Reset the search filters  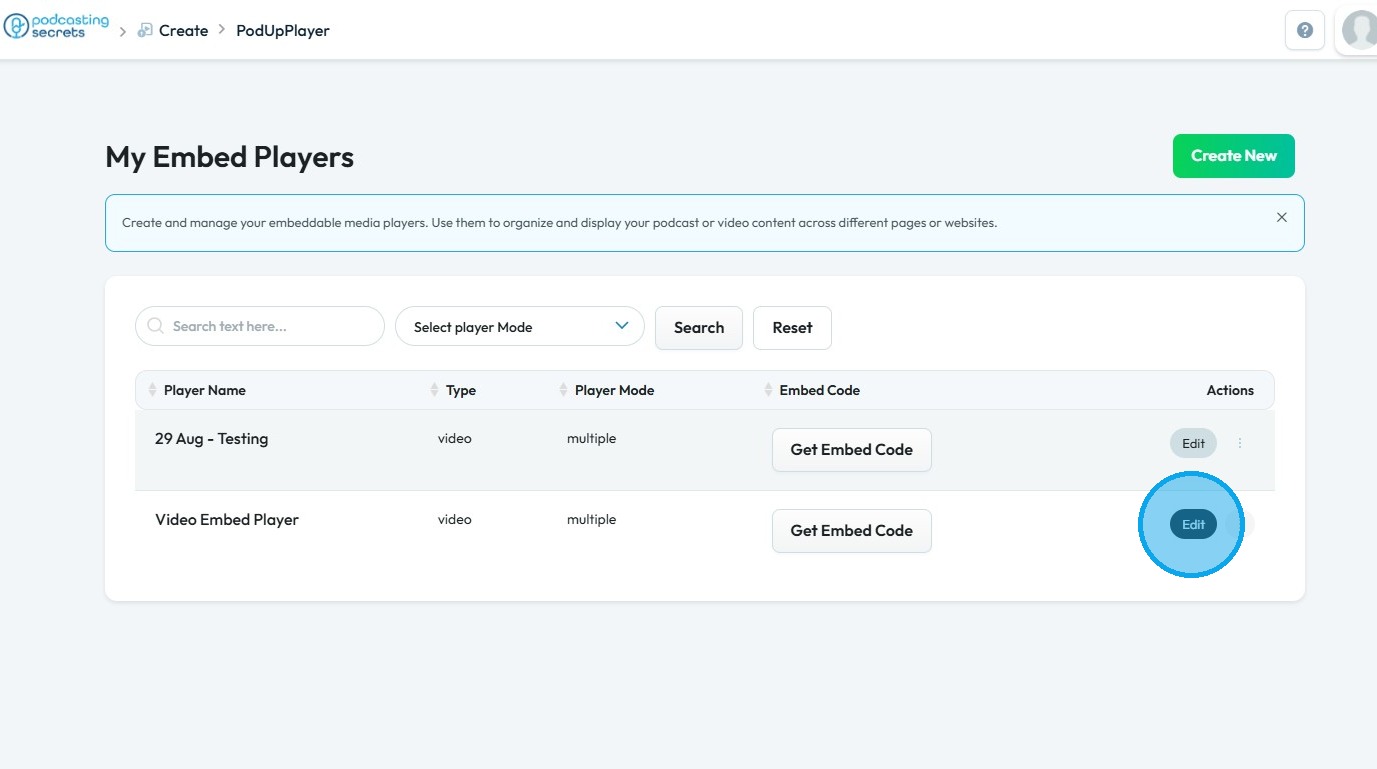pos(792,327)
